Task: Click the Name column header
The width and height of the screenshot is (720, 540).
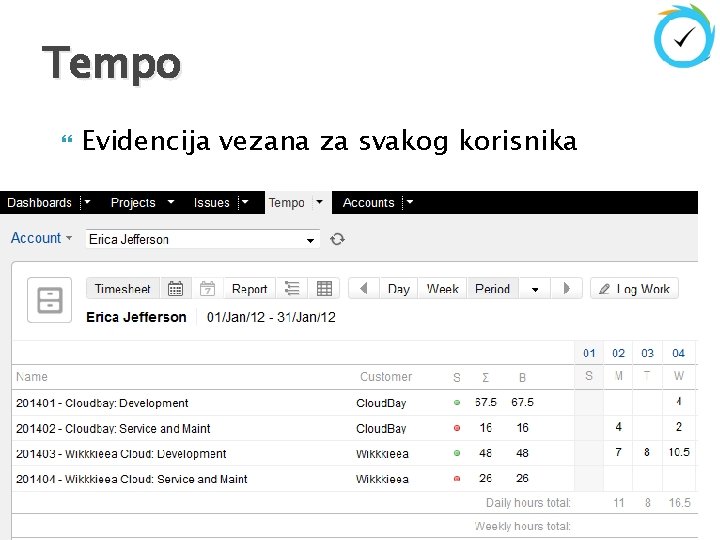Action: (x=32, y=377)
